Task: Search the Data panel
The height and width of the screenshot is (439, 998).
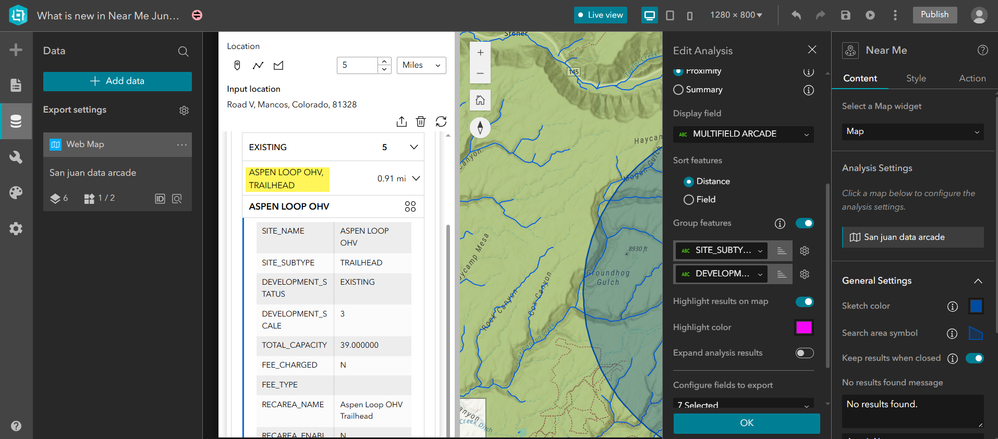Action: click(183, 52)
